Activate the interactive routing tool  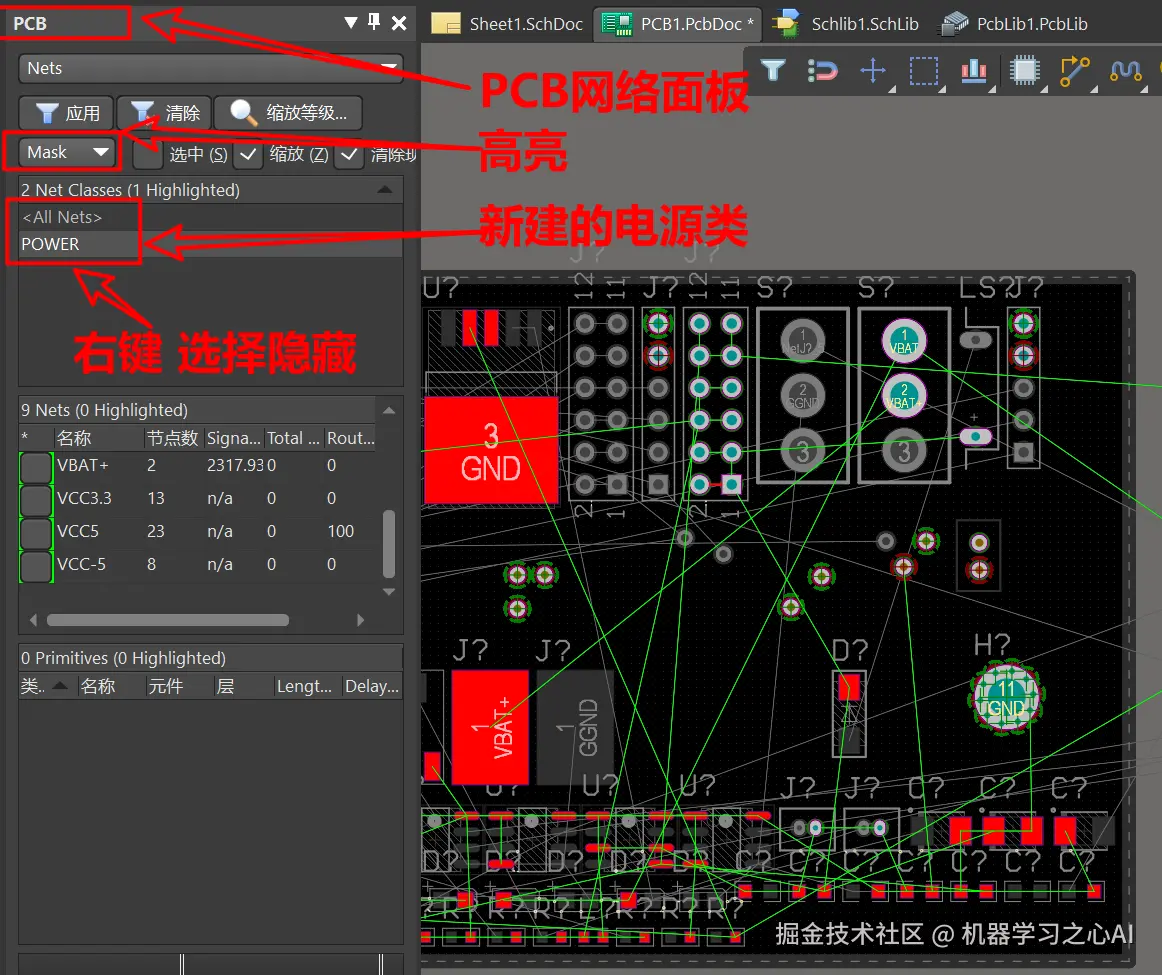1075,71
